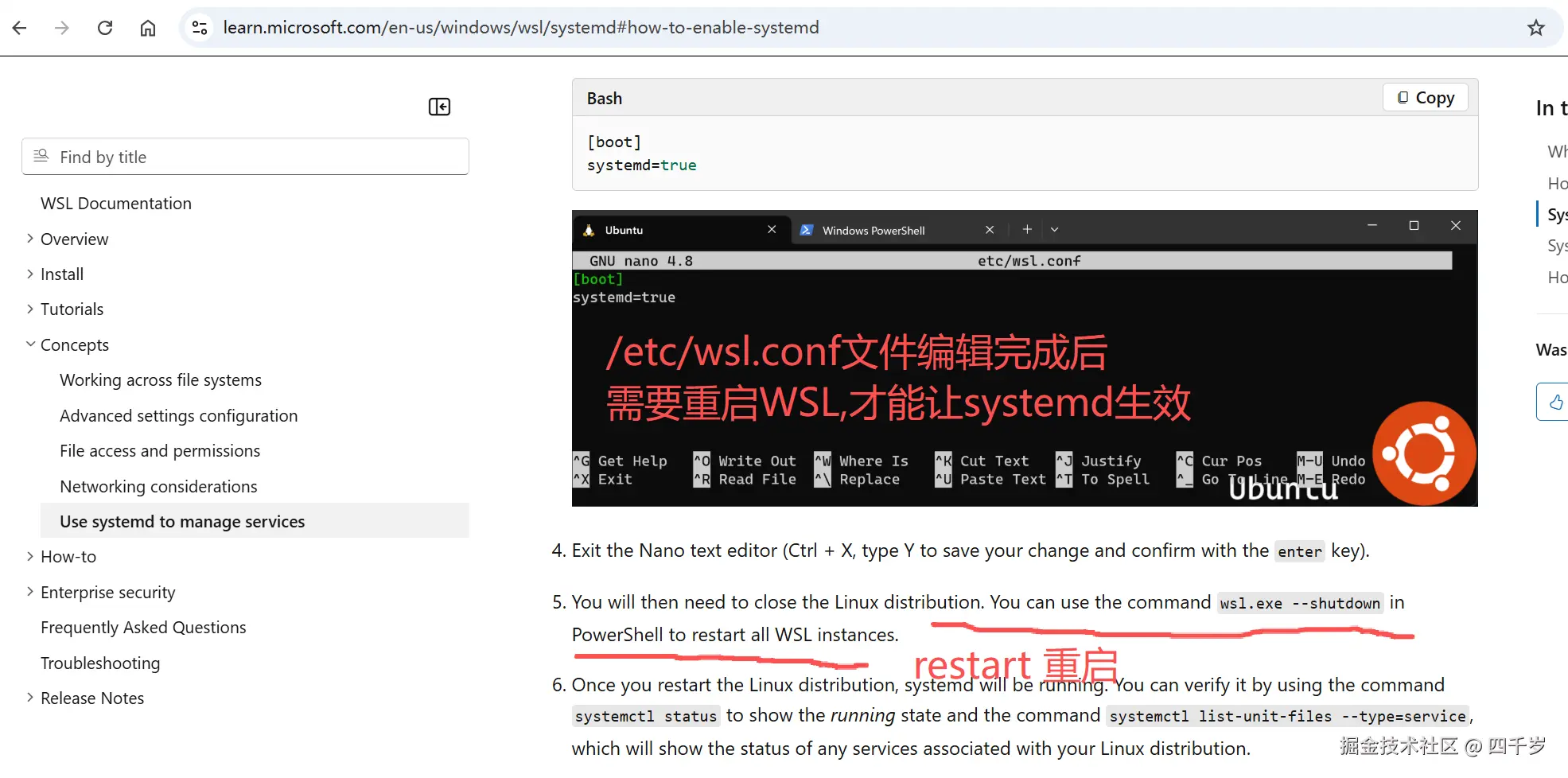Image resolution: width=1568 pixels, height=778 pixels.
Task: Copy the Bash code snippet
Action: (1424, 97)
